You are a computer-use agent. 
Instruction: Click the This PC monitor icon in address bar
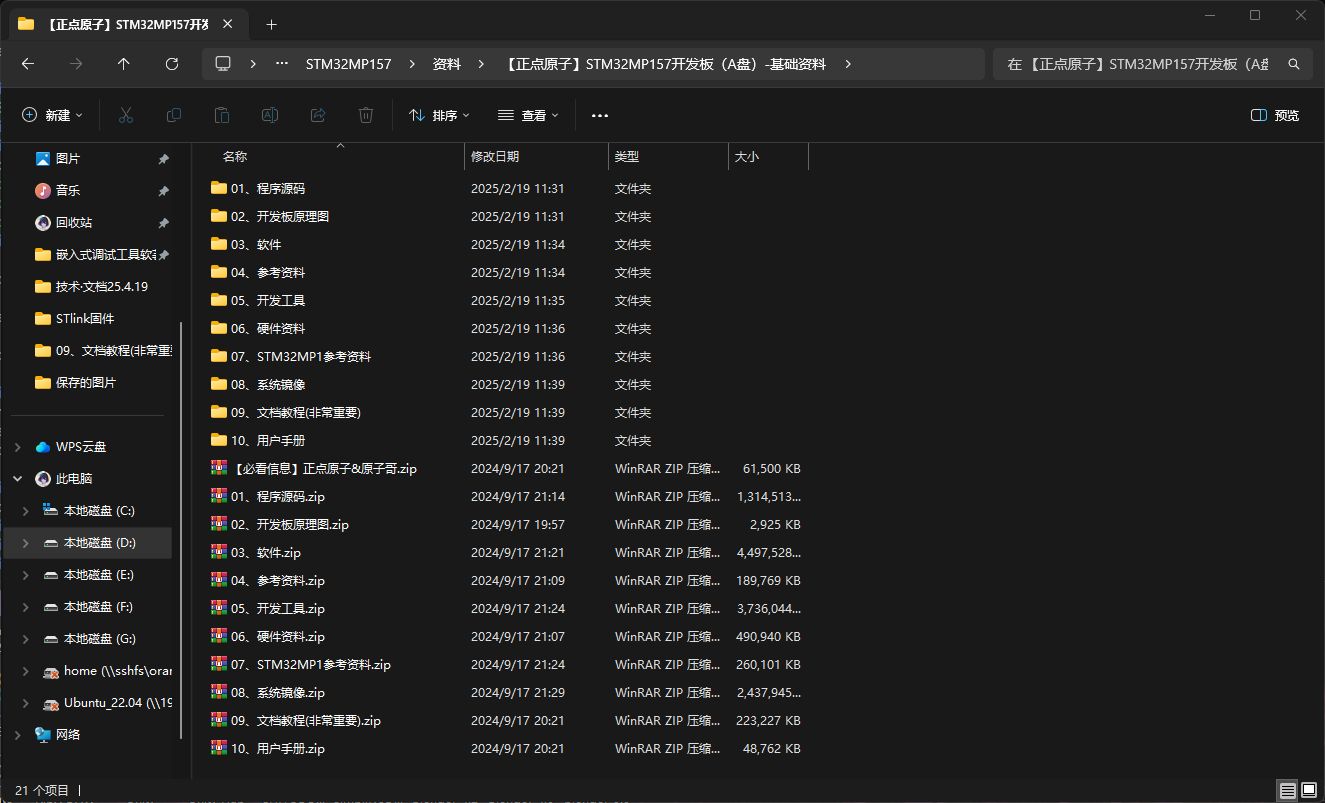(223, 63)
